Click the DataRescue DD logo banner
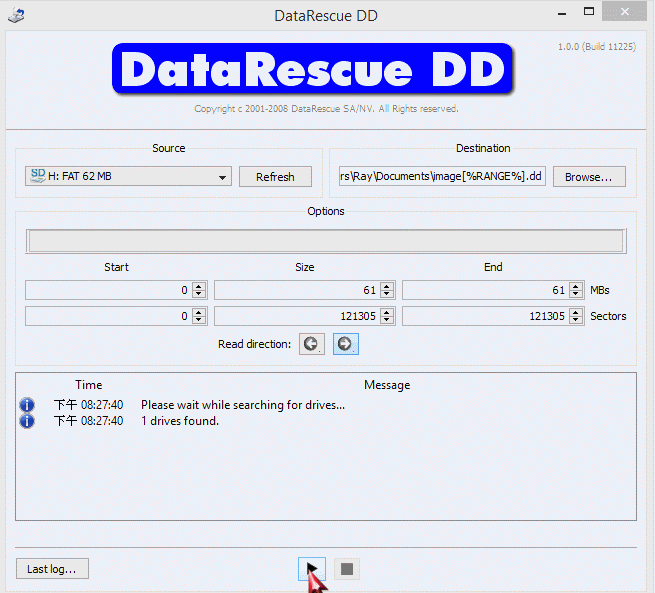Image resolution: width=655 pixels, height=593 pixels. (312, 69)
